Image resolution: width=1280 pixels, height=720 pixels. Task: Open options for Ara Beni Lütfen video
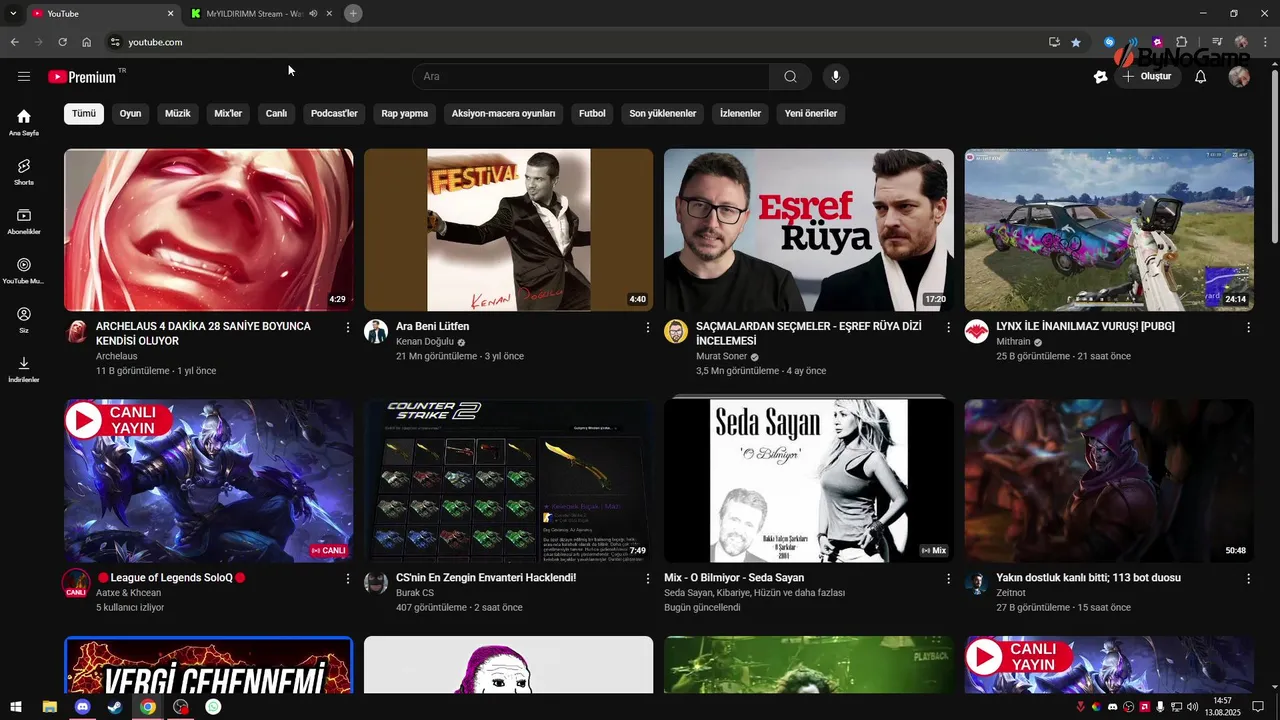[648, 327]
